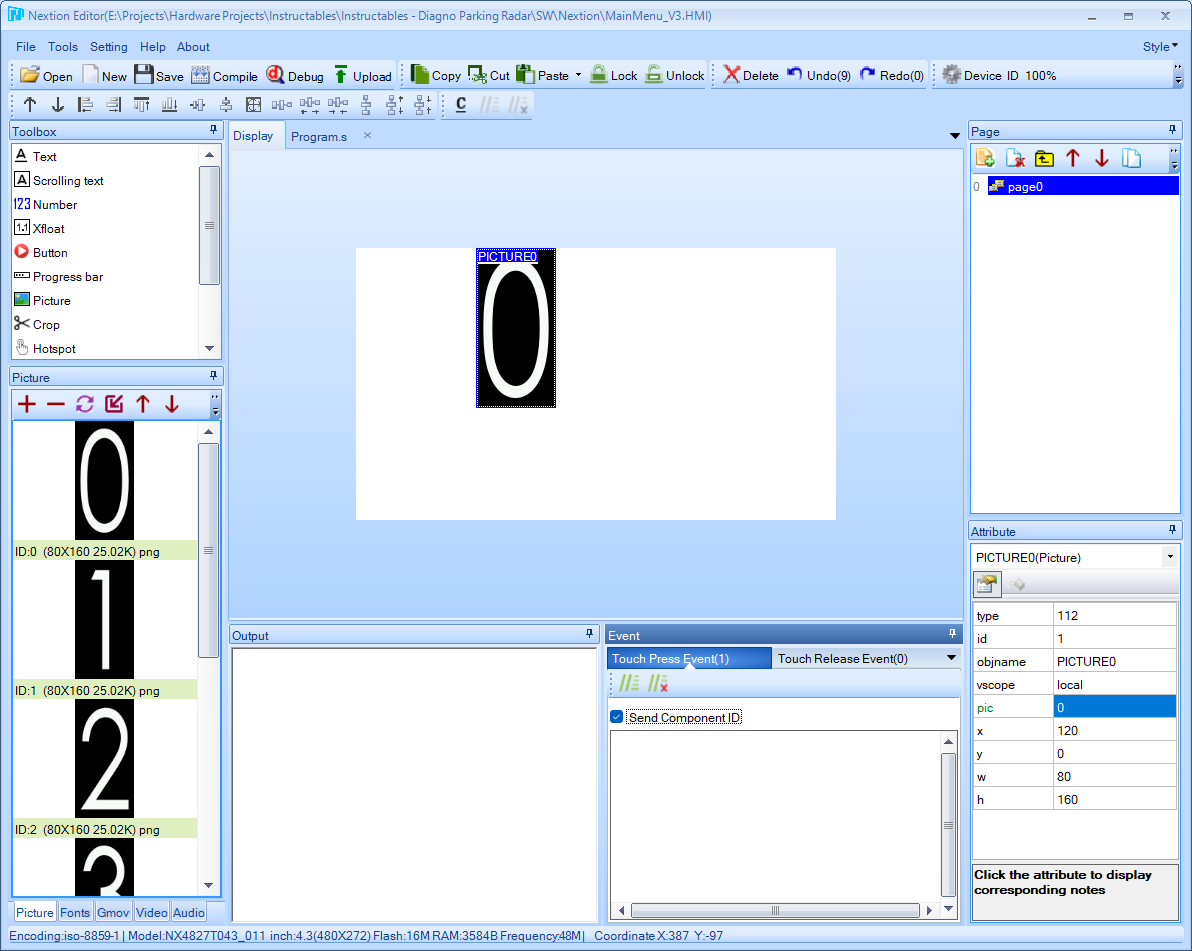The width and height of the screenshot is (1192, 951).
Task: Click the Compile toolbar button
Action: 224,75
